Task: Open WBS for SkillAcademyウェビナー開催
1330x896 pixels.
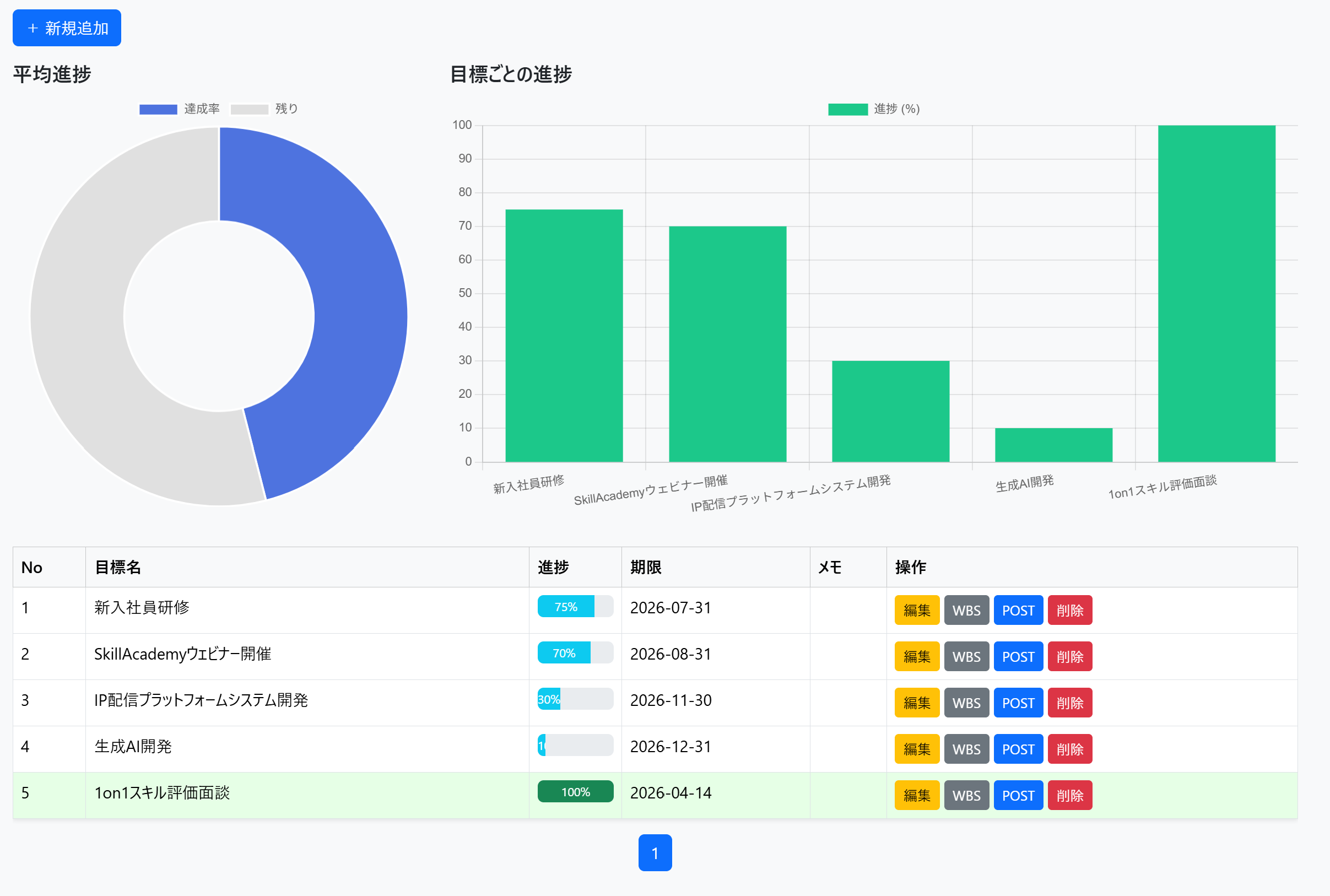Action: click(x=966, y=656)
